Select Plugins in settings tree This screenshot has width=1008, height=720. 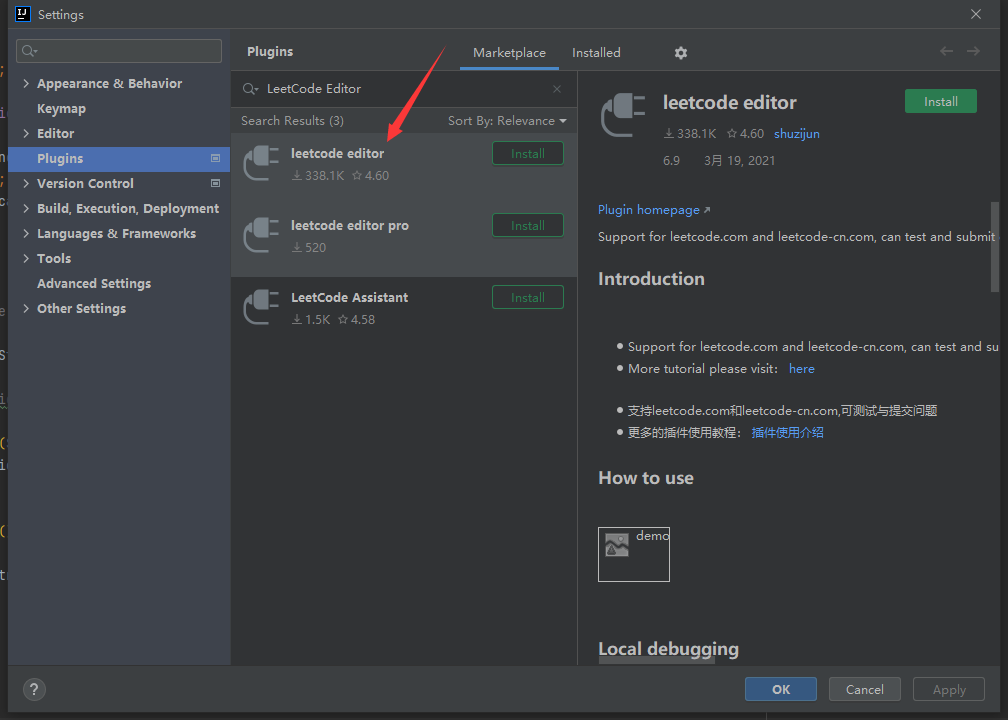(x=119, y=159)
